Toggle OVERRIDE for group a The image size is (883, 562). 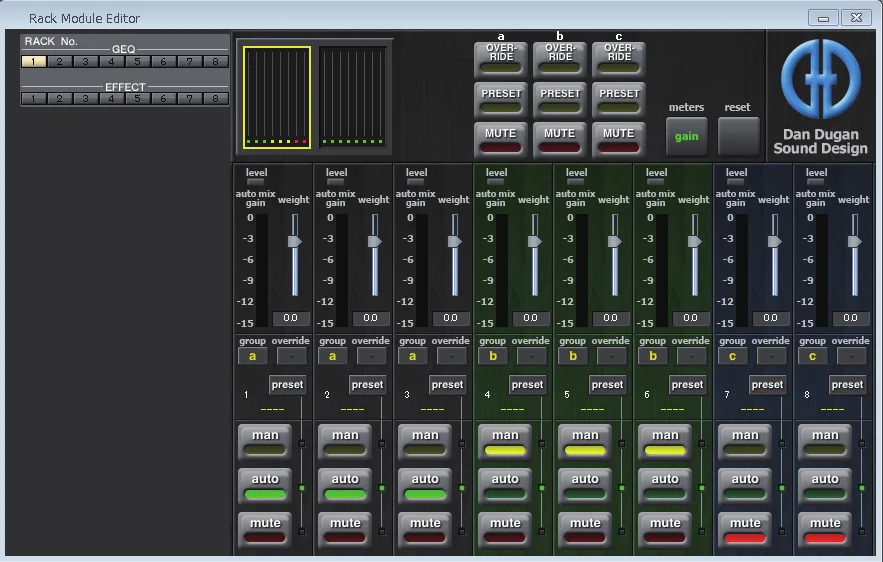(501, 59)
